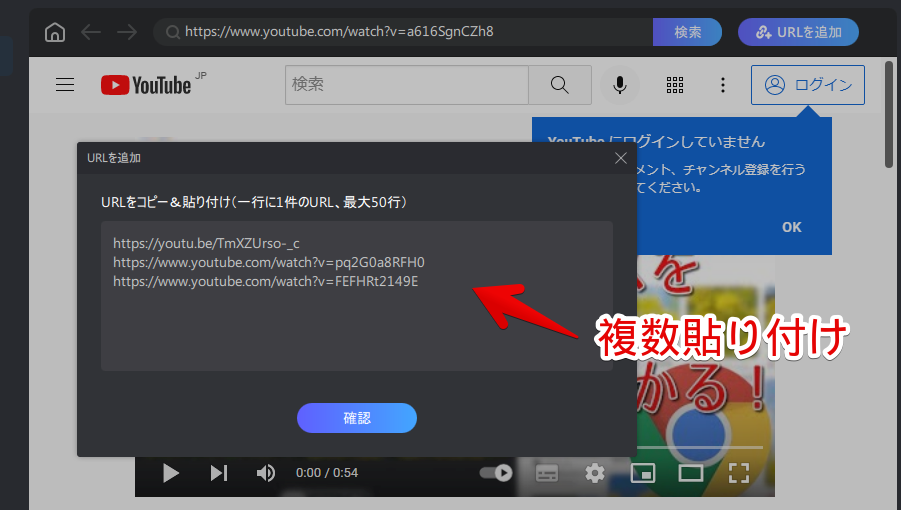
Task: Click the ログイン sign-in button
Action: tap(807, 85)
